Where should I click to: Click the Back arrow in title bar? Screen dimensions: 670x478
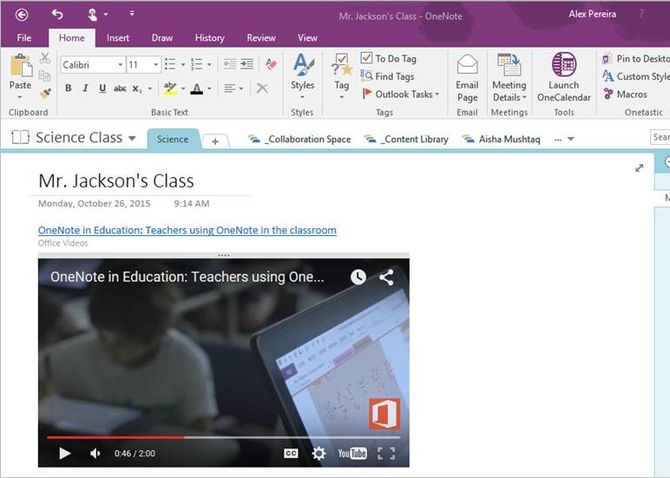[x=22, y=15]
